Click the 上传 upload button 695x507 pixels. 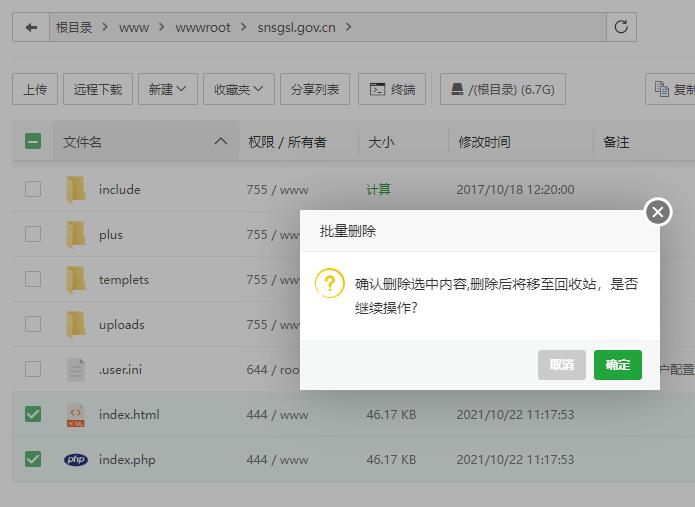click(x=35, y=89)
